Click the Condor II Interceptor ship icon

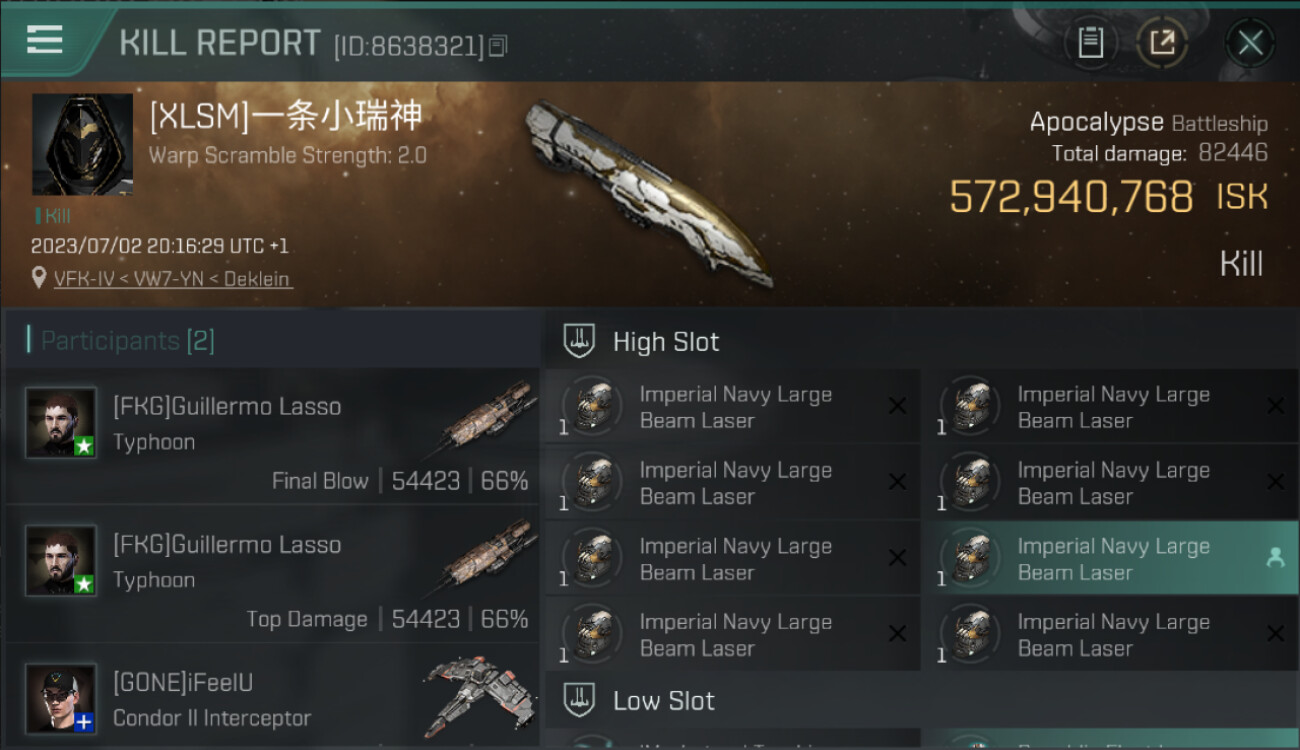click(x=474, y=696)
